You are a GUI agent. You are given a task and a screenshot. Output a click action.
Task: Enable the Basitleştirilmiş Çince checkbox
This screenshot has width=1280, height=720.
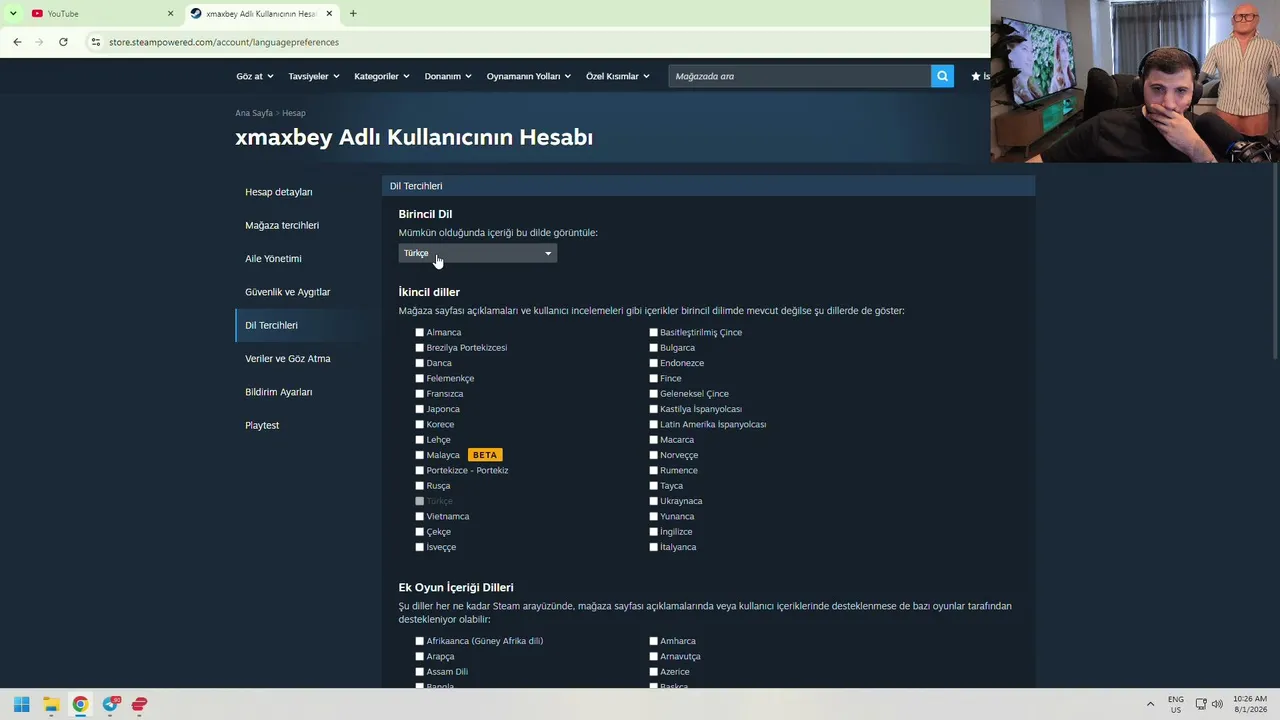point(654,332)
